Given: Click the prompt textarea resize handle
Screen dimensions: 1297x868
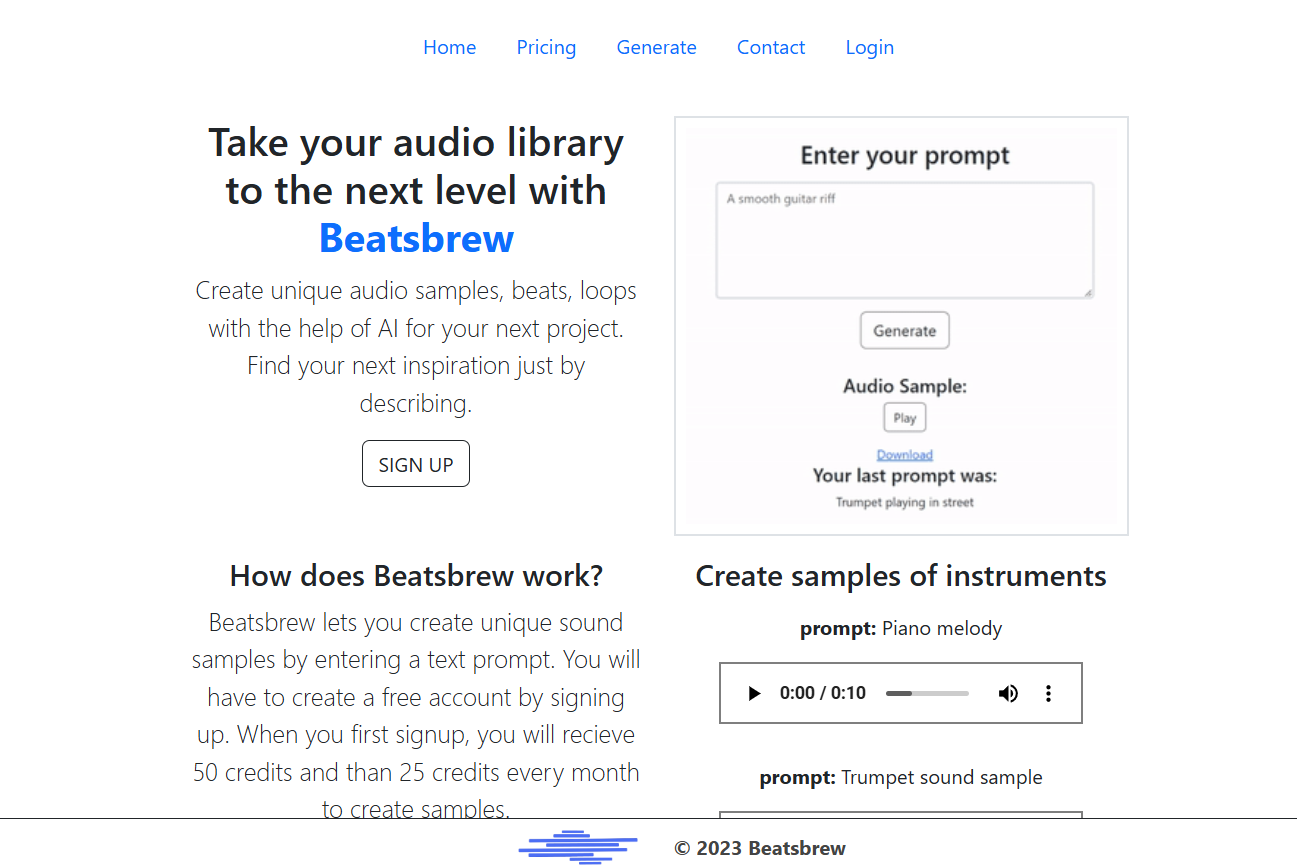Looking at the screenshot, I should [1088, 292].
